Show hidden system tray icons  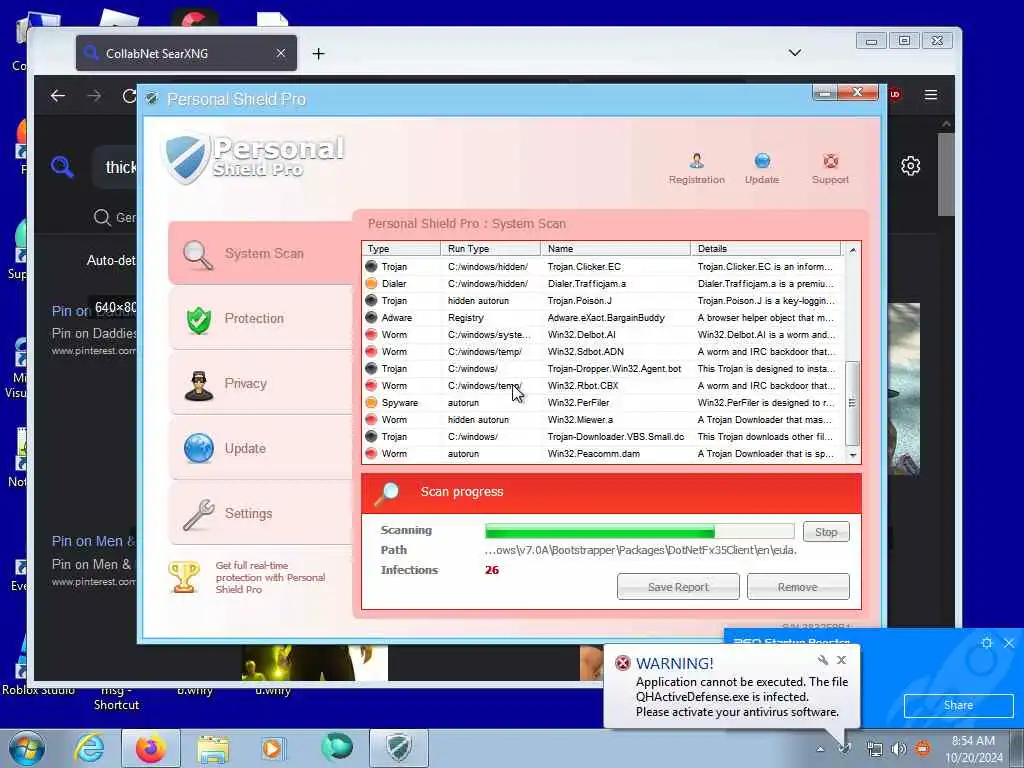click(x=820, y=749)
